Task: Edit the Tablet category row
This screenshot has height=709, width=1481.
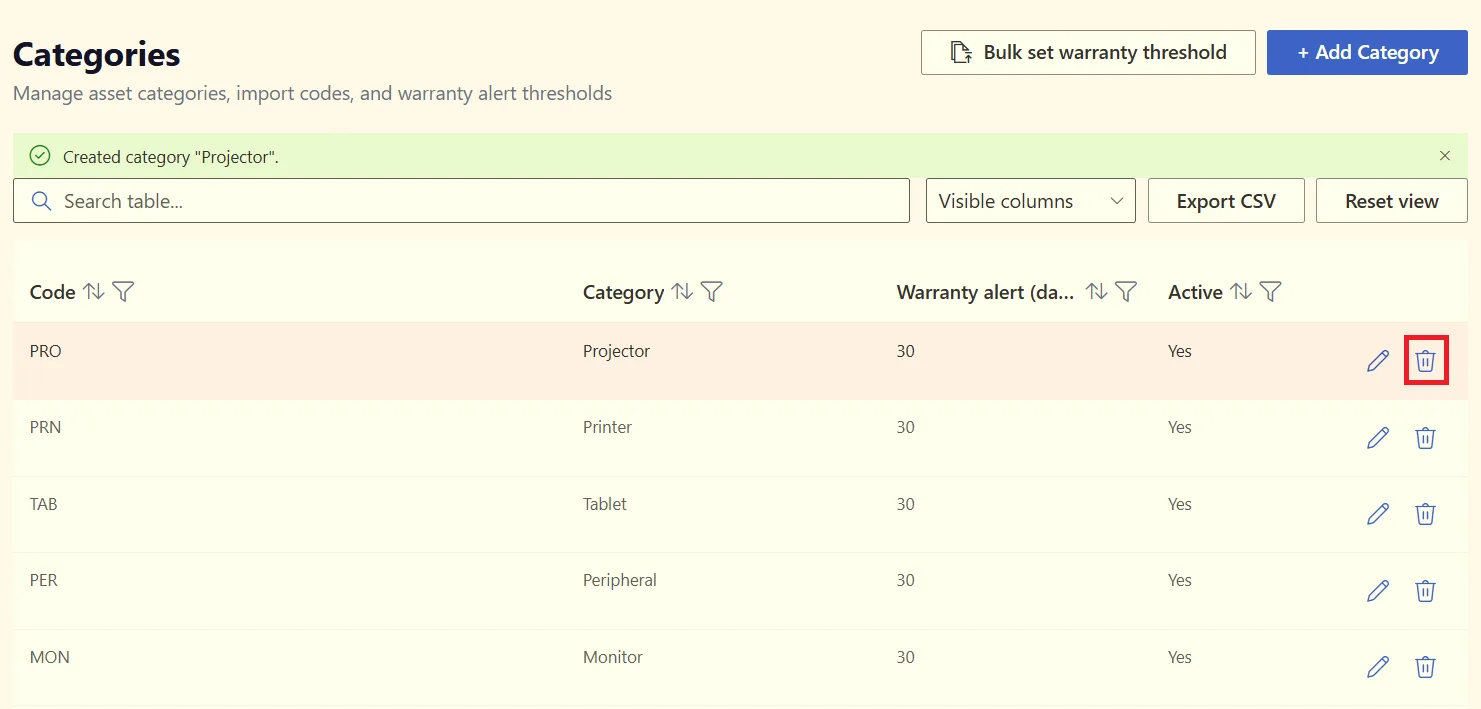Action: click(1378, 514)
